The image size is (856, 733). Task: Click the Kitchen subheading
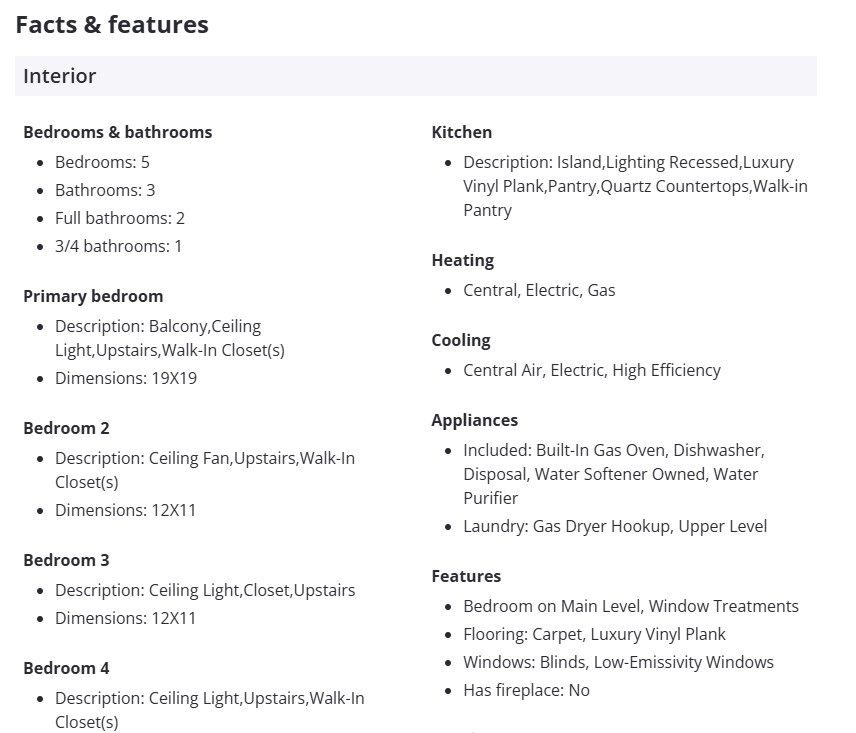(x=461, y=132)
